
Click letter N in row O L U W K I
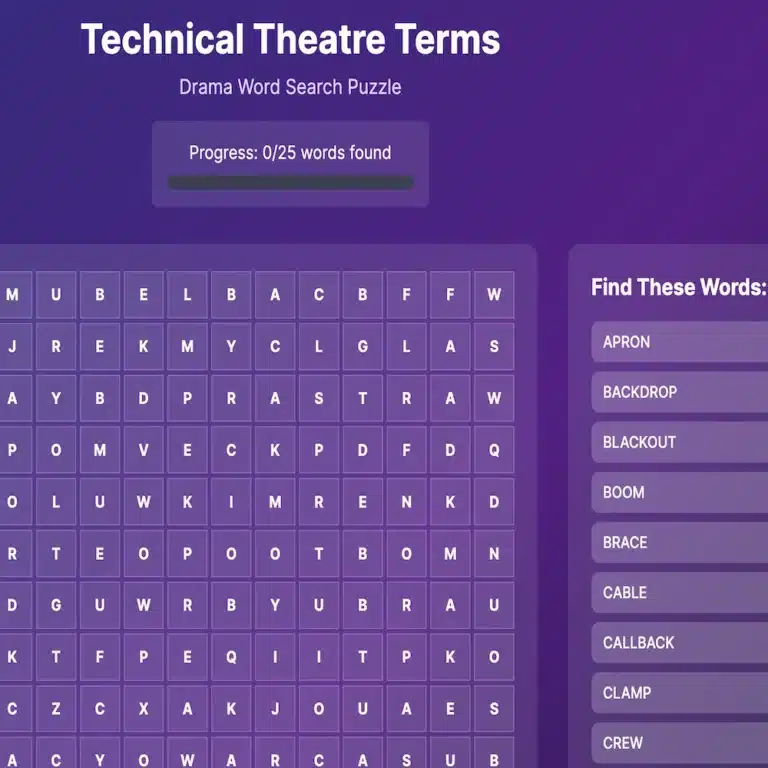point(406,502)
